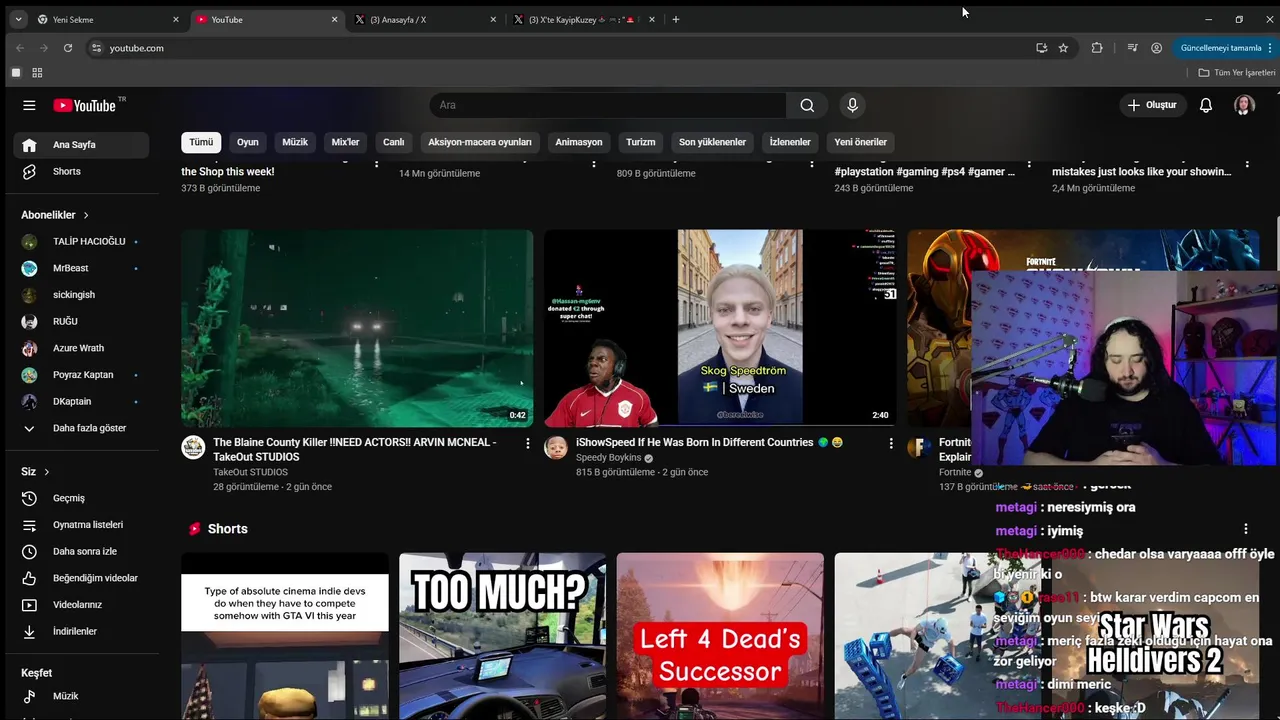The width and height of the screenshot is (1280, 720).
Task: Open absolute cinema indie devs short
Action: [x=285, y=636]
